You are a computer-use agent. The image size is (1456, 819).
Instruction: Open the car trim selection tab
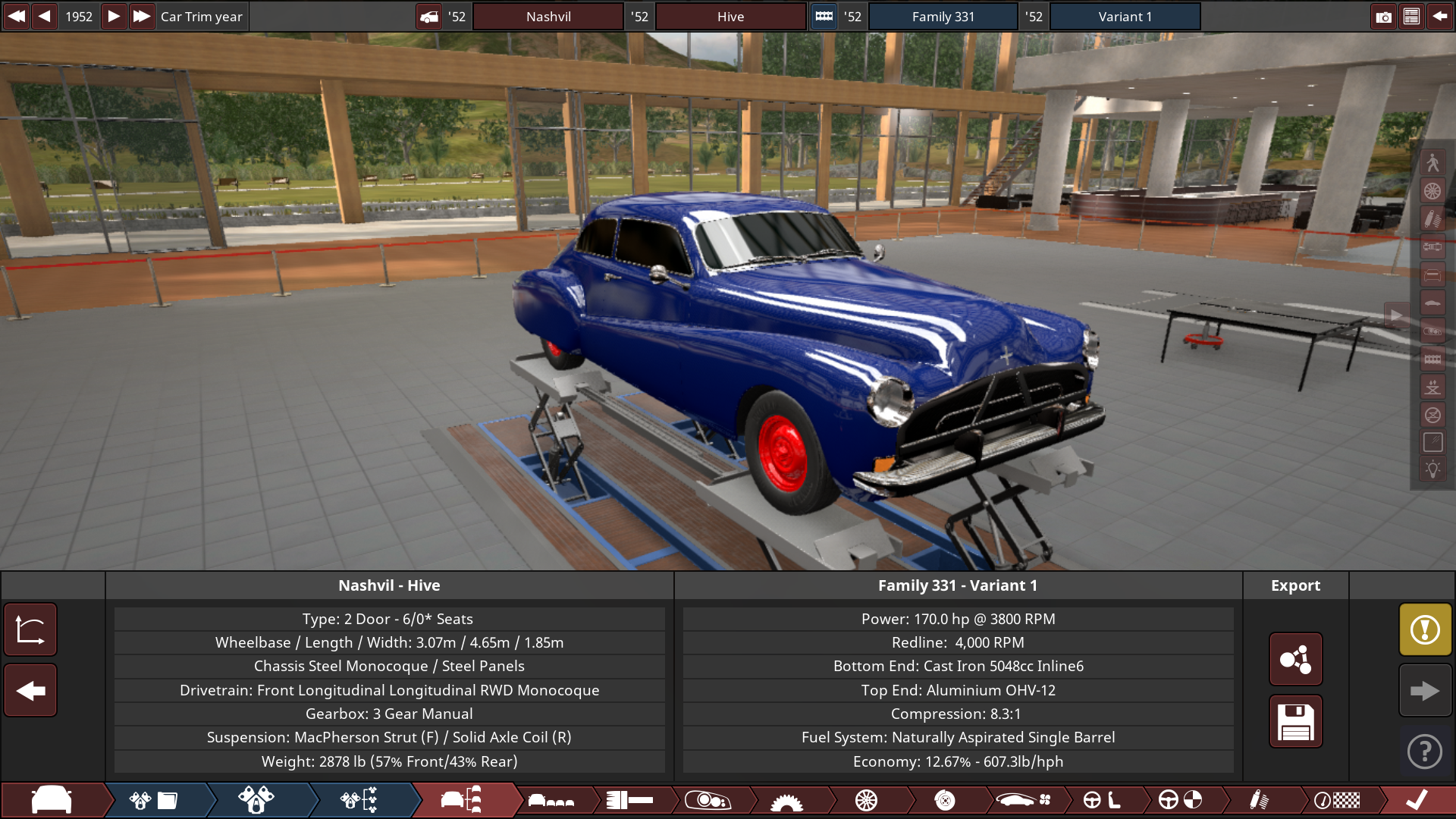pos(462,800)
